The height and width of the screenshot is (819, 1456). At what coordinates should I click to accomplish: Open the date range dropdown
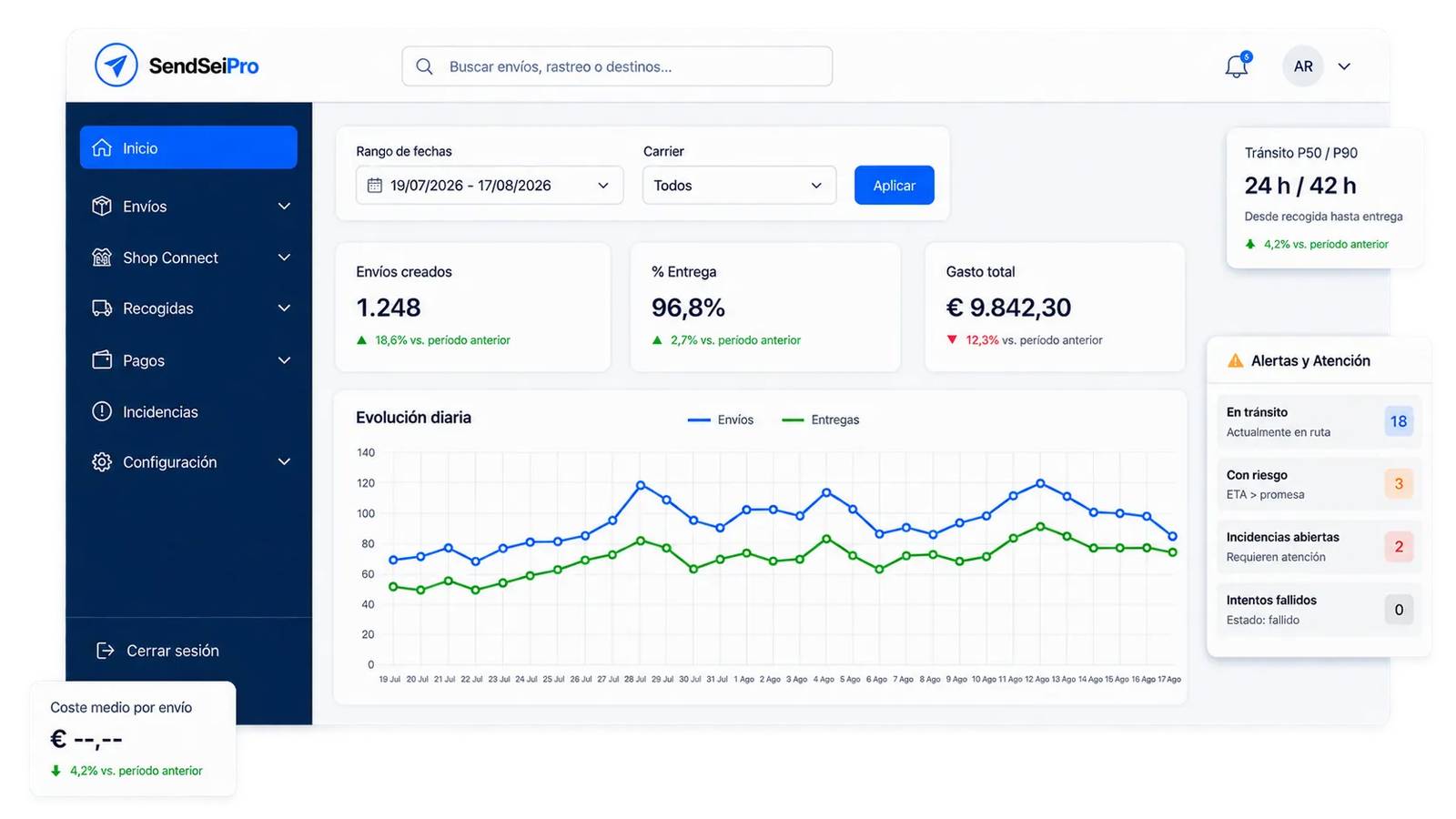point(490,186)
